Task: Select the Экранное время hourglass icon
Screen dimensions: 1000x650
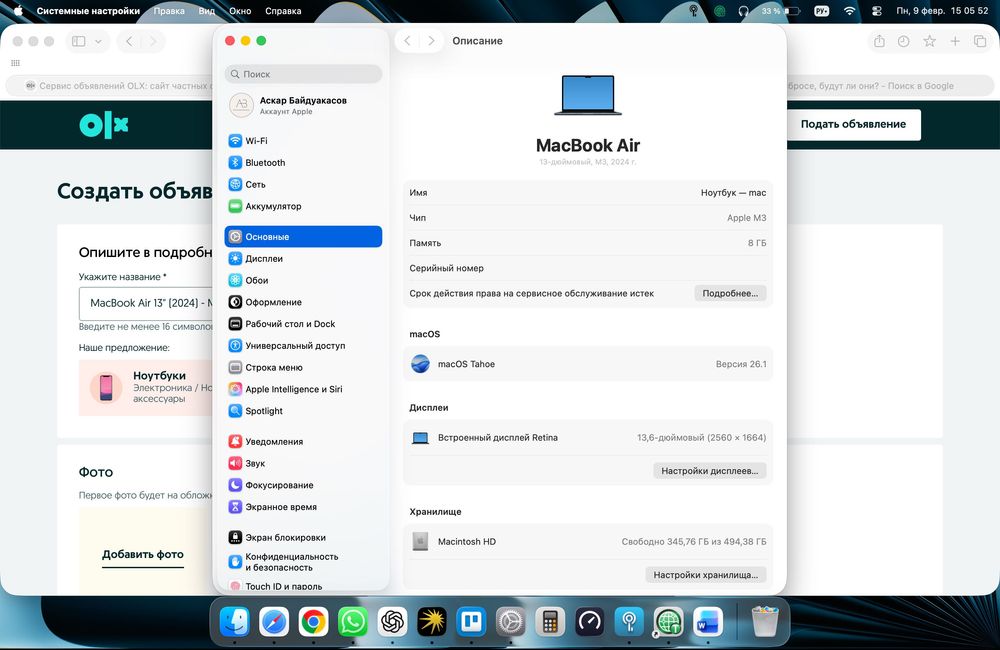Action: (235, 506)
